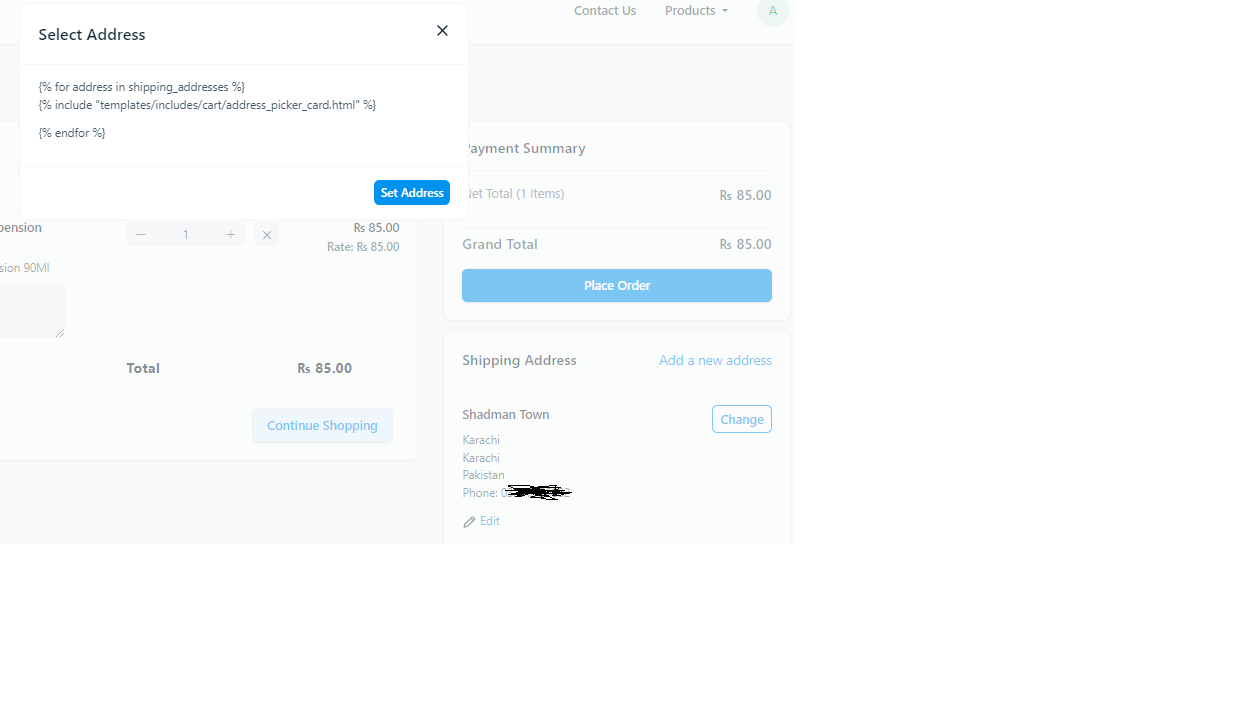The width and height of the screenshot is (1256, 712).
Task: Close the Select Address dialog with the X
Action: [x=442, y=30]
